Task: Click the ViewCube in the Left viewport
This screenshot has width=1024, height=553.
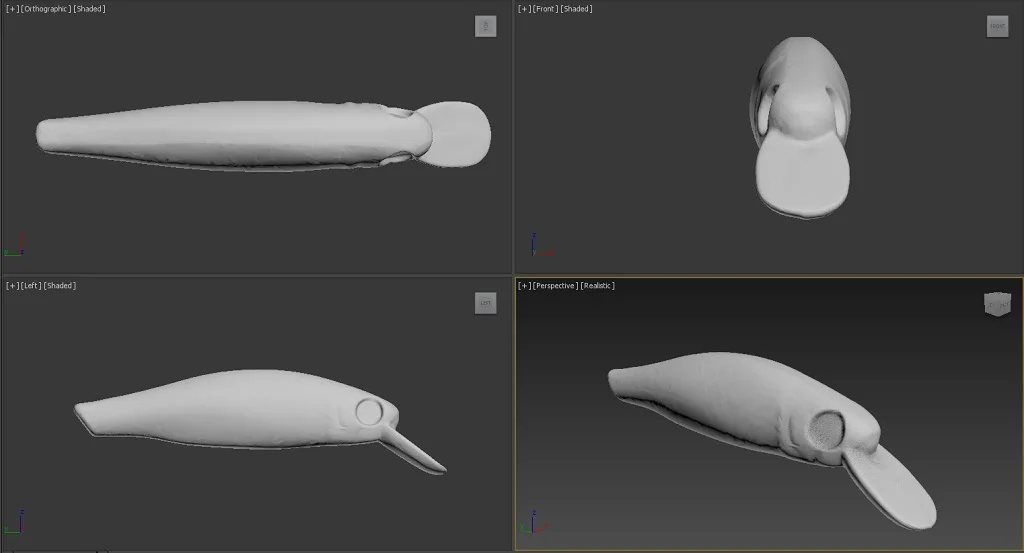Action: (485, 303)
